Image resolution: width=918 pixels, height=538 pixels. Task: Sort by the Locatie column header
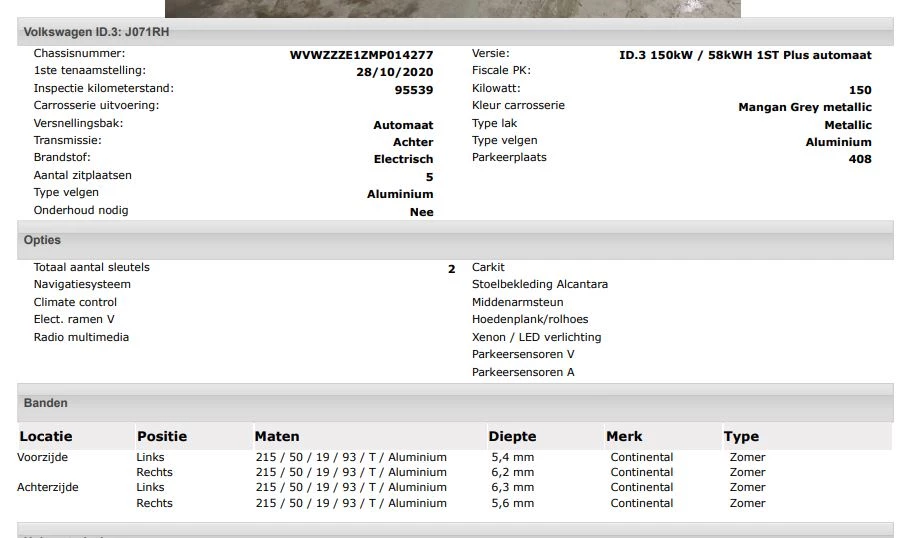[46, 436]
